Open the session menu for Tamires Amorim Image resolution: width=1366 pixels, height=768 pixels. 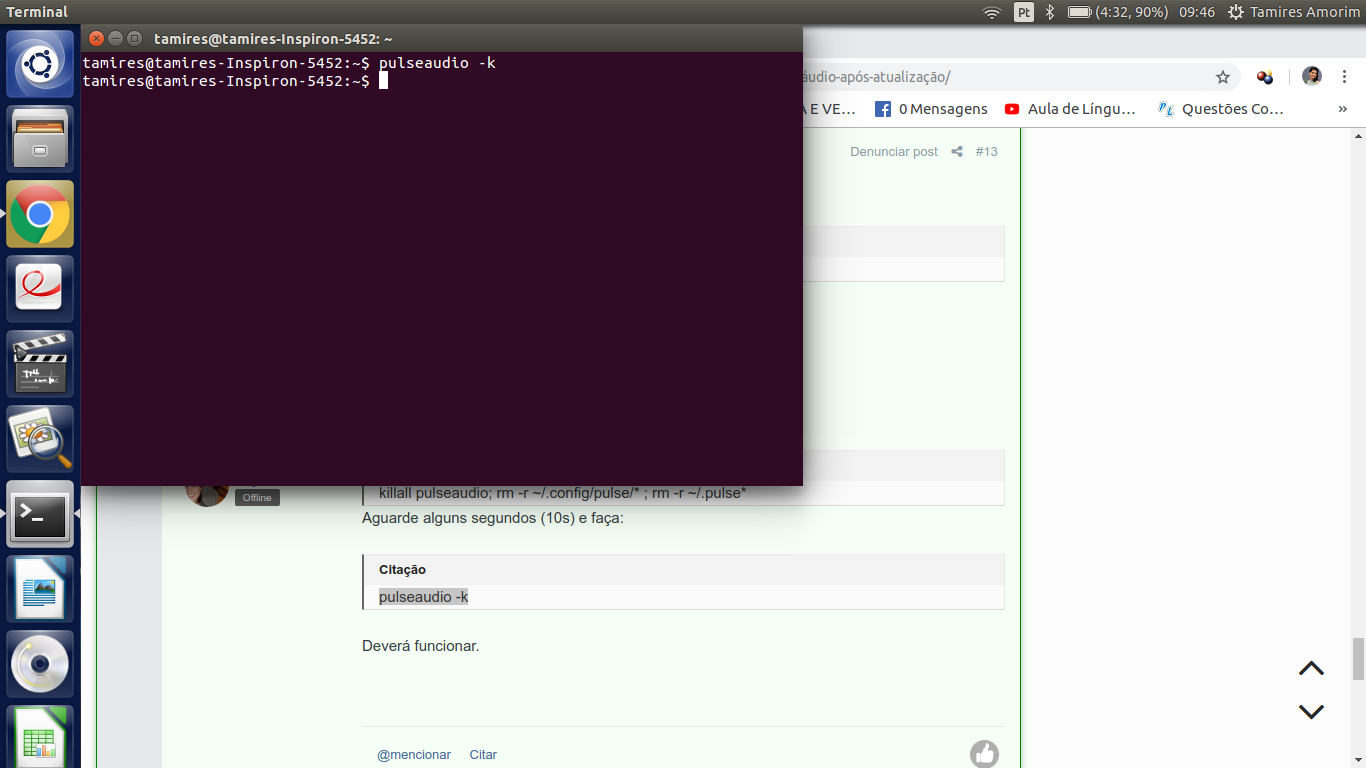click(1293, 12)
